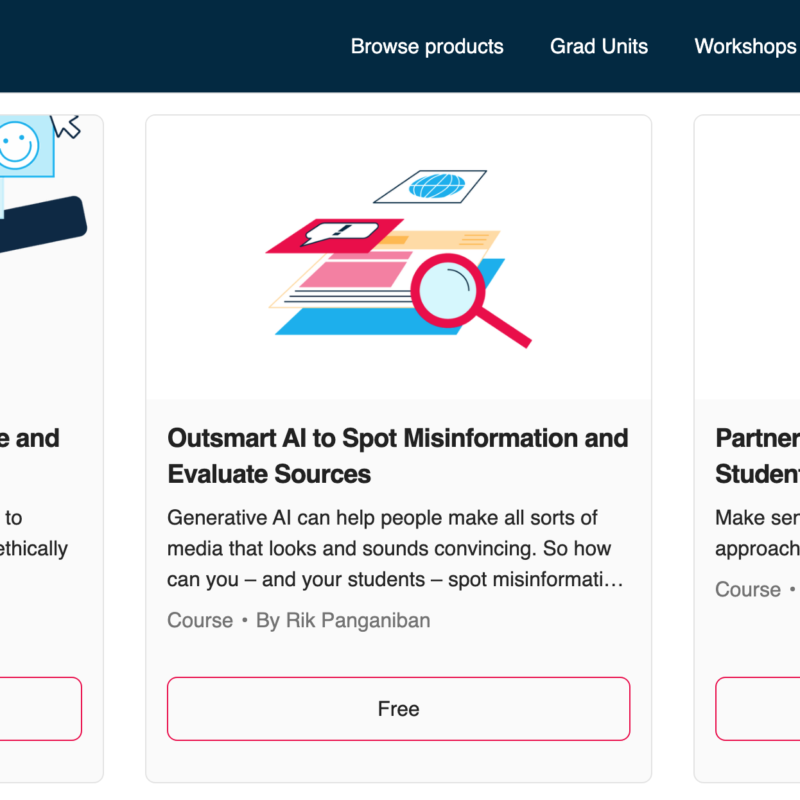Viewport: 800px width, 800px height.
Task: Click the cursor arrow icon on left card
Action: [66, 124]
